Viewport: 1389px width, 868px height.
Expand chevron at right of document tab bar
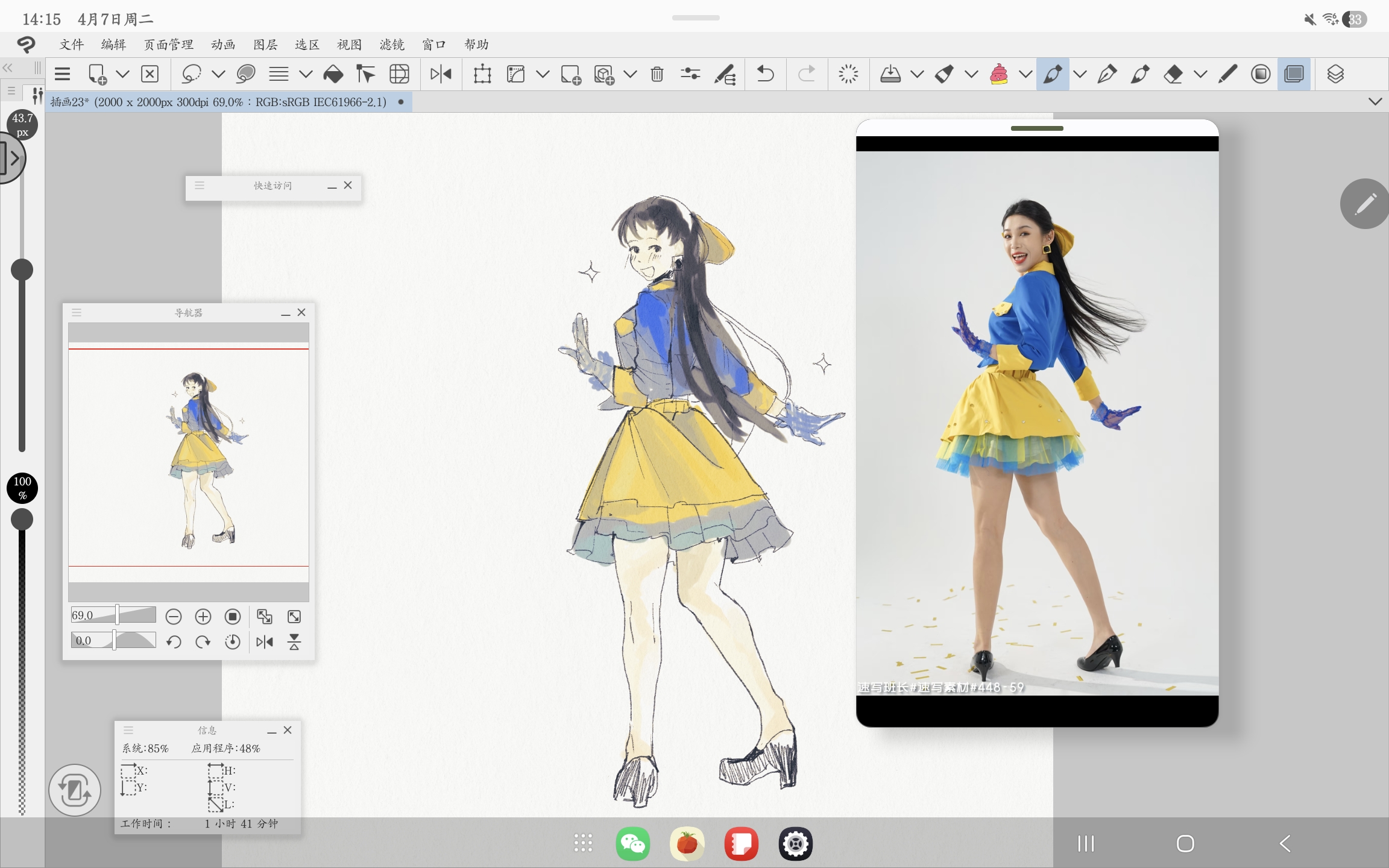(1375, 101)
